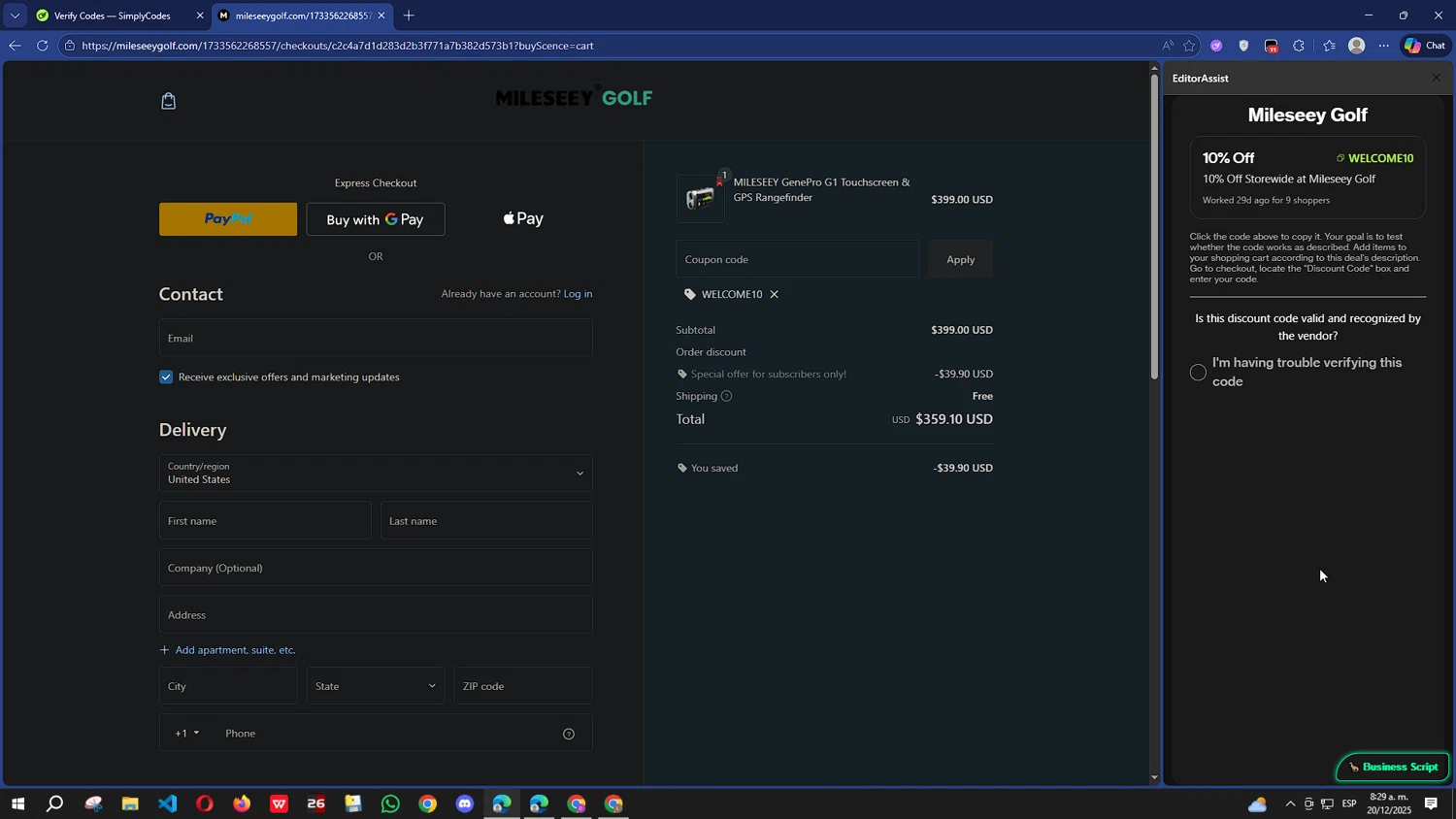
Task: Focus the Last name field
Action: [486, 521]
